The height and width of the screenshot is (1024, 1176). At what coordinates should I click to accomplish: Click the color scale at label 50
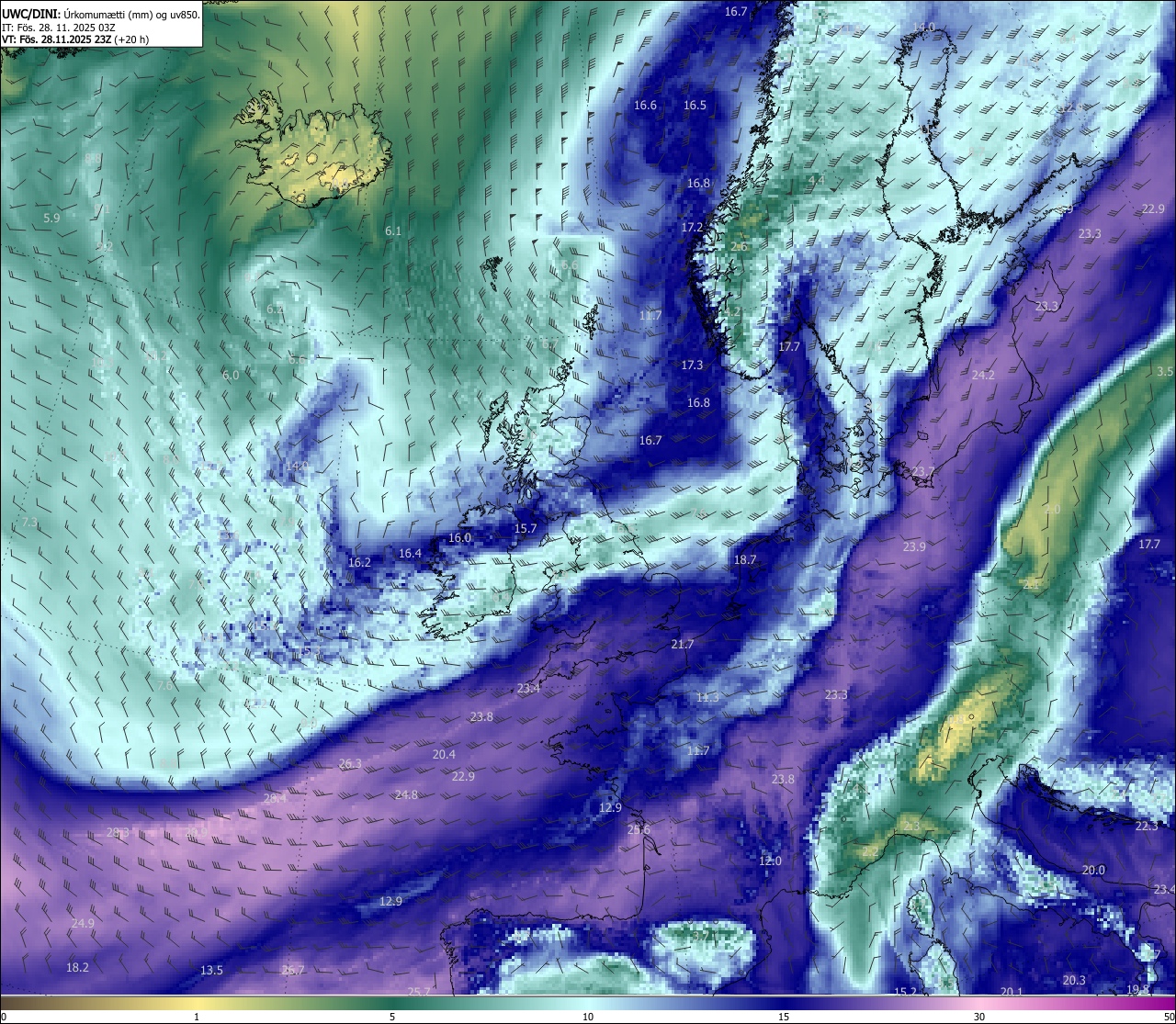[x=1168, y=1017]
